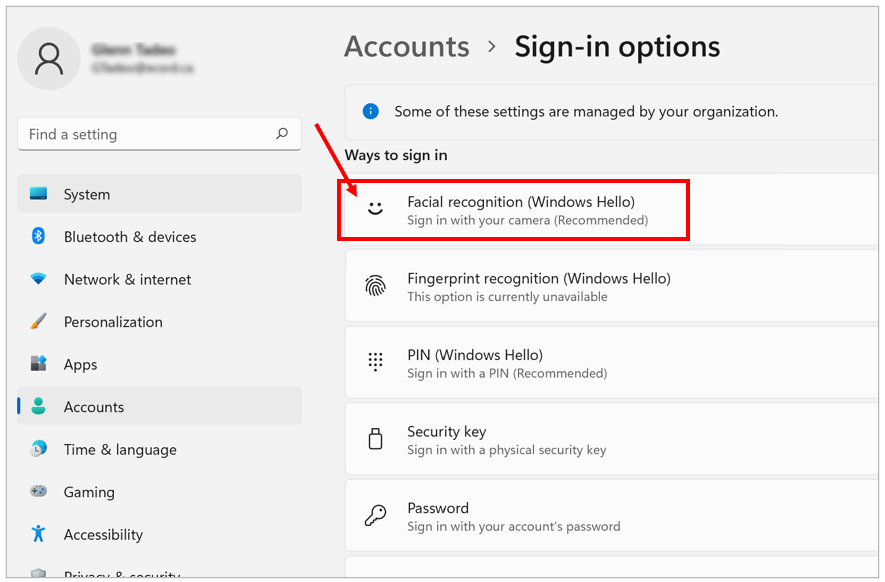Screen dimensions: 885x582
Task: Click the "PIN (Windows Hello)" title text
Action: point(475,355)
